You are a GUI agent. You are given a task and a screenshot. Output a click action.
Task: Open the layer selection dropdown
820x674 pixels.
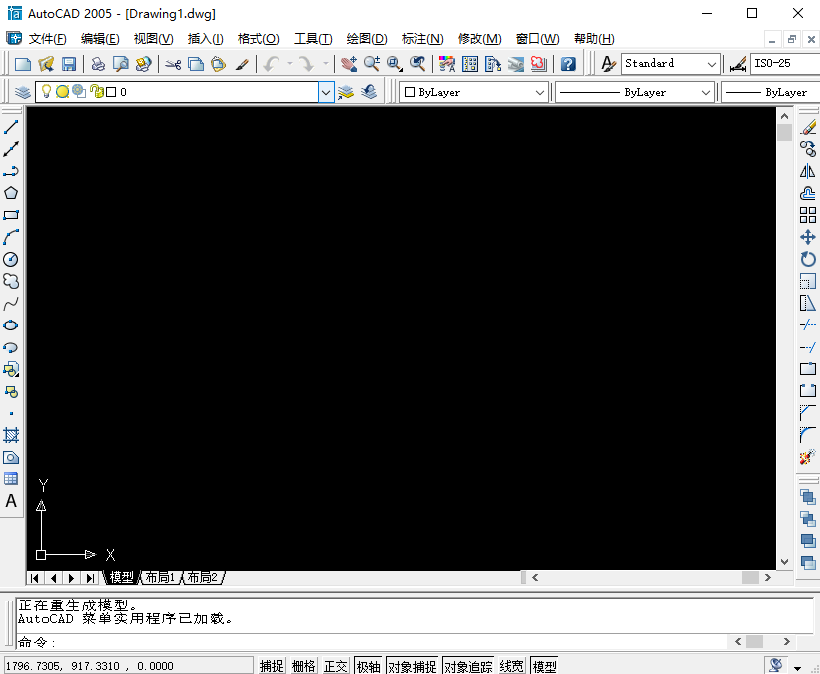coord(326,92)
